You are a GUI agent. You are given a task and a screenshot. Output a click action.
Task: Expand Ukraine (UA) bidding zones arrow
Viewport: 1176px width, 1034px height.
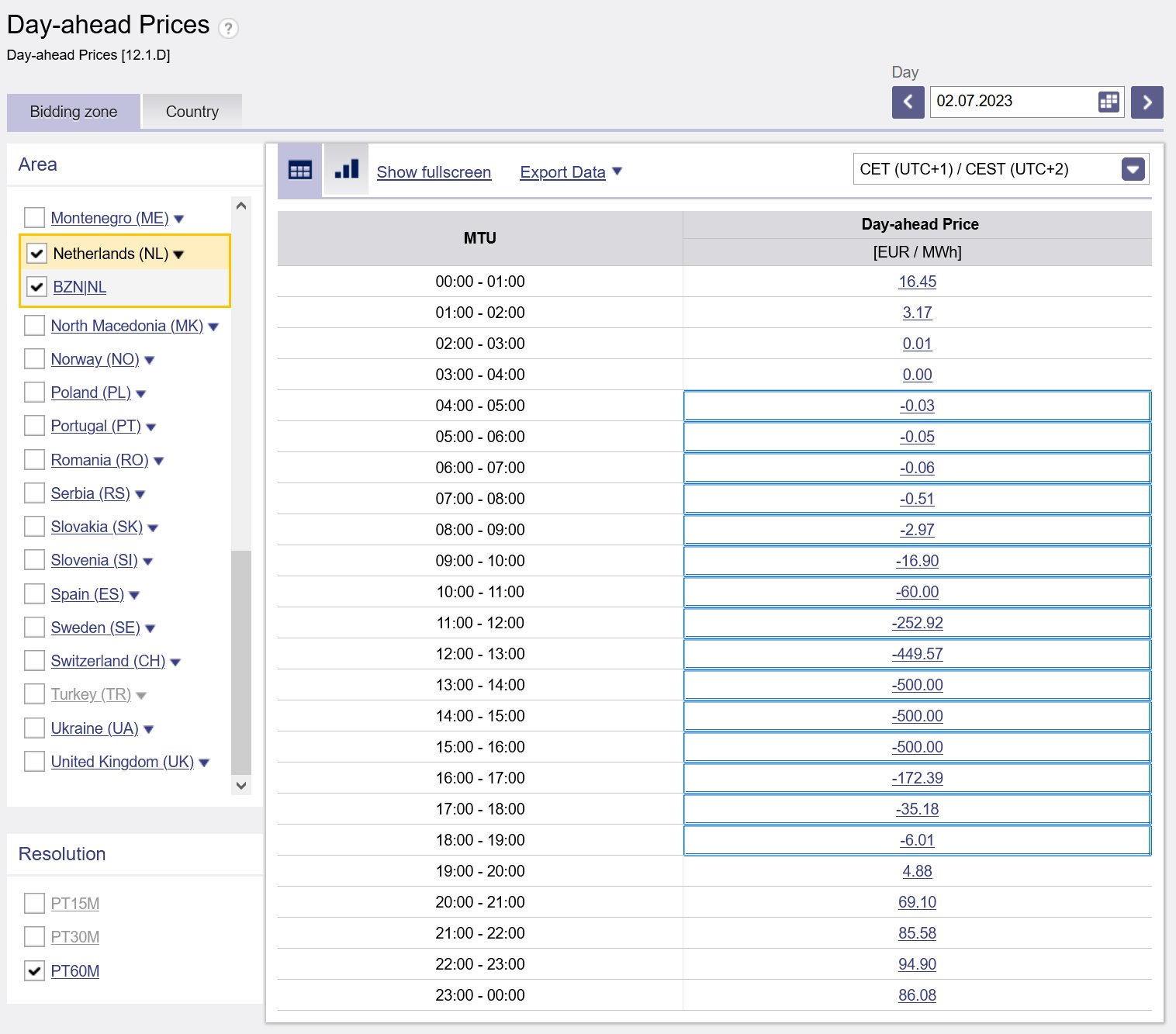click(x=149, y=730)
